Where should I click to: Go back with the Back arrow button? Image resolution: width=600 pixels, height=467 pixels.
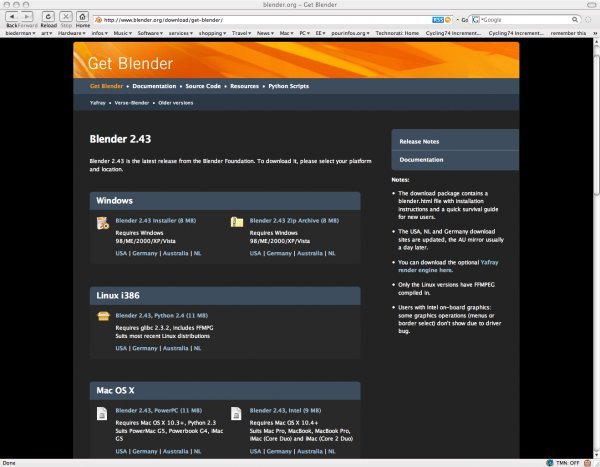[12, 16]
